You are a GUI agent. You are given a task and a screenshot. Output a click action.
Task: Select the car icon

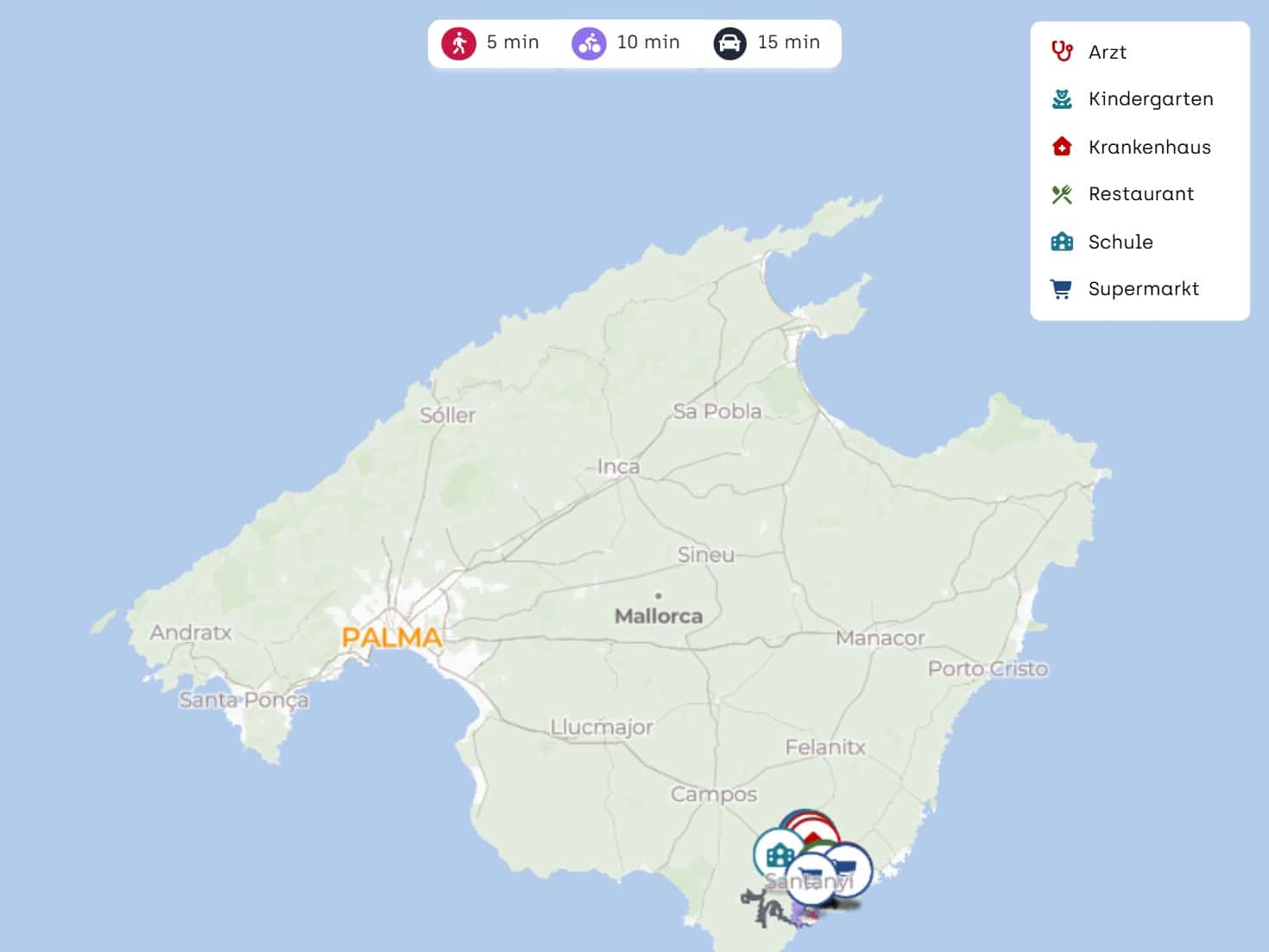click(729, 41)
